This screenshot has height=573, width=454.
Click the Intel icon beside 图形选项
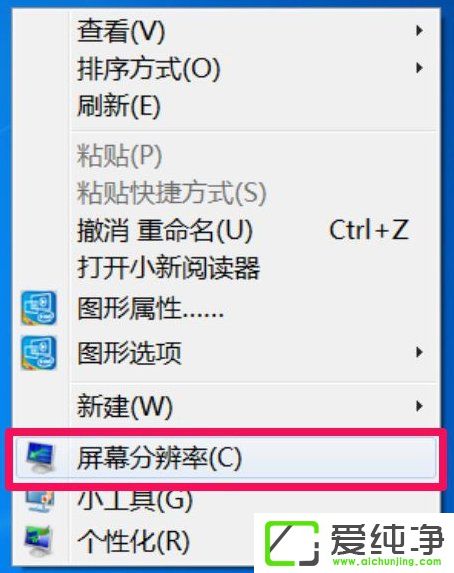tap(39, 353)
